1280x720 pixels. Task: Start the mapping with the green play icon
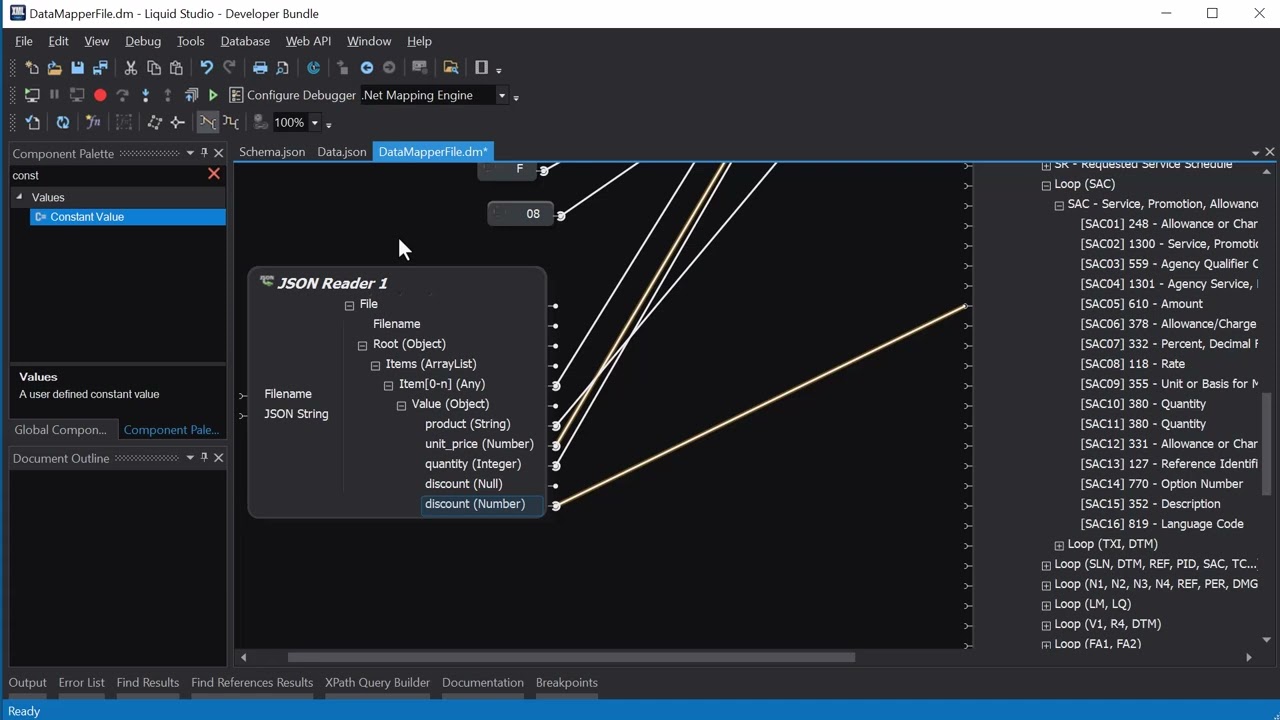point(213,95)
